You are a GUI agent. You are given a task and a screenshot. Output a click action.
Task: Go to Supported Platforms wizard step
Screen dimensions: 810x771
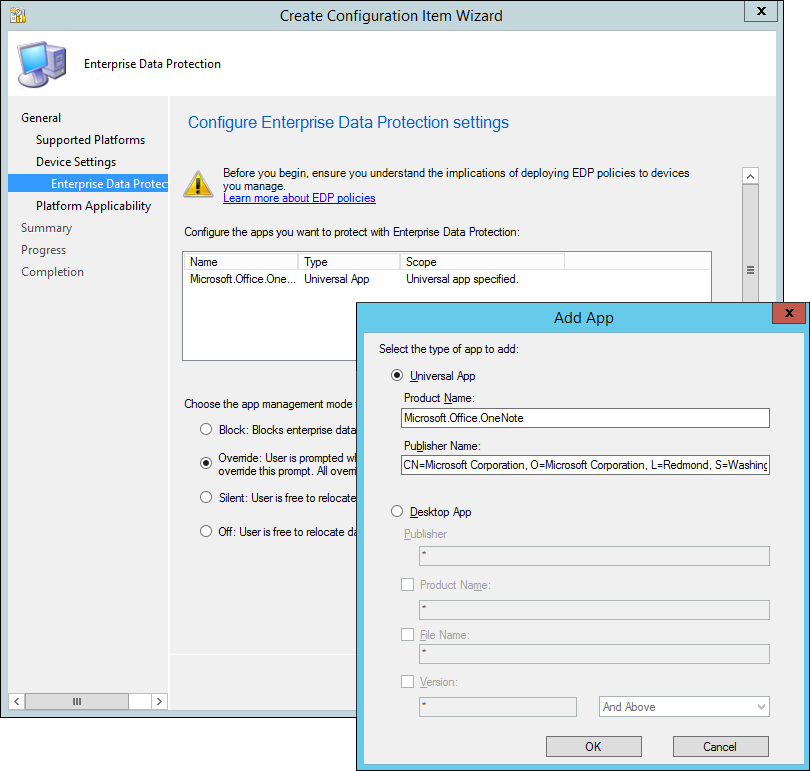pos(90,140)
